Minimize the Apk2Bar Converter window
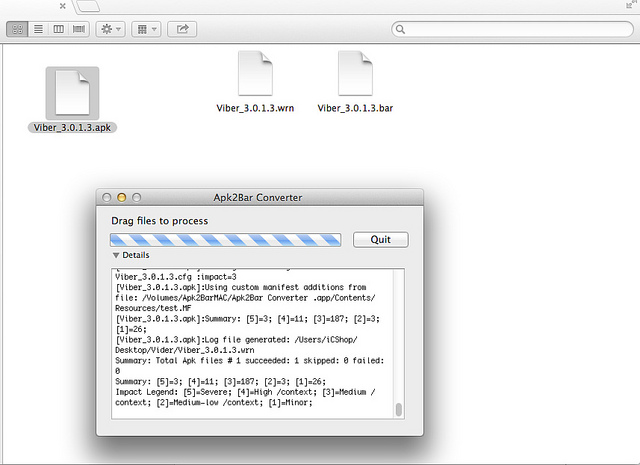 (122, 198)
